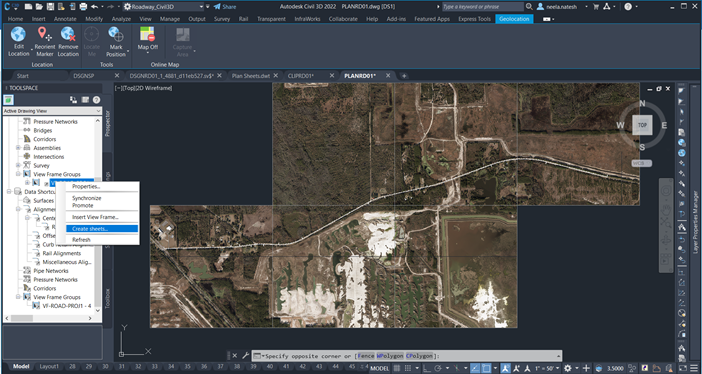Click the TOP face of the ViewCube

(x=642, y=125)
